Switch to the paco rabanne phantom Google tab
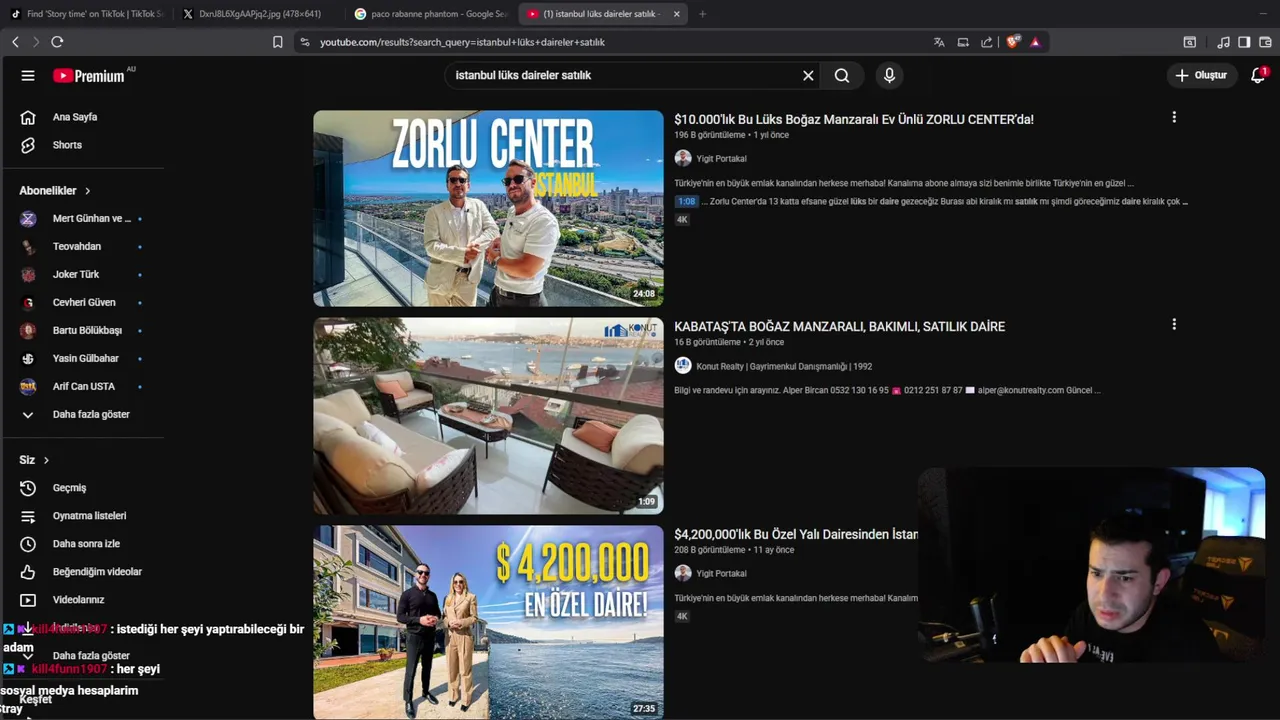 (x=430, y=14)
